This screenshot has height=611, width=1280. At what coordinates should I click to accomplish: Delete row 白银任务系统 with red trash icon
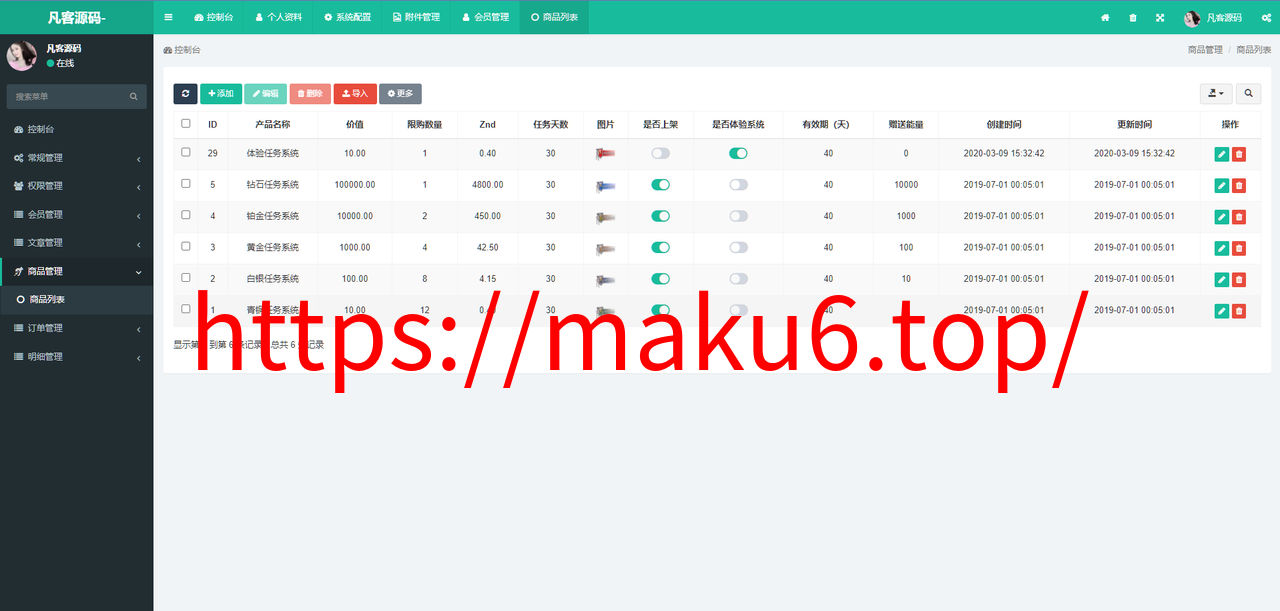(1239, 280)
